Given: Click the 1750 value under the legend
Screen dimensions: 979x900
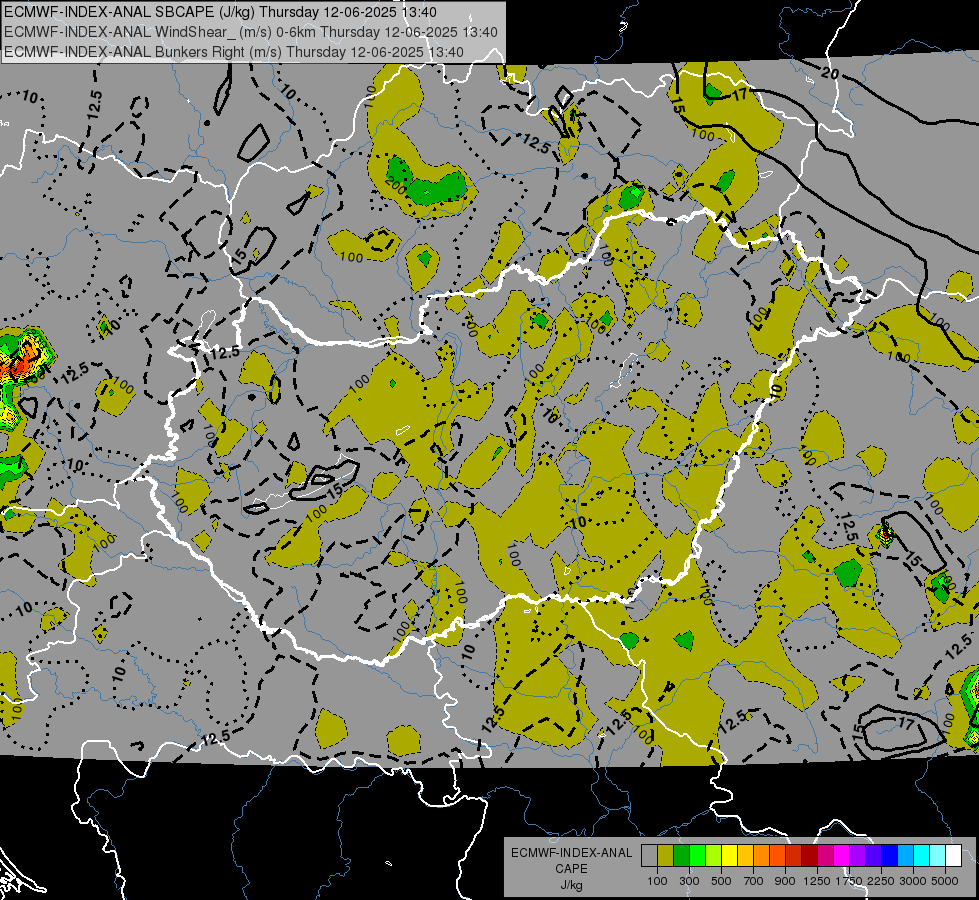Looking at the screenshot, I should [849, 881].
